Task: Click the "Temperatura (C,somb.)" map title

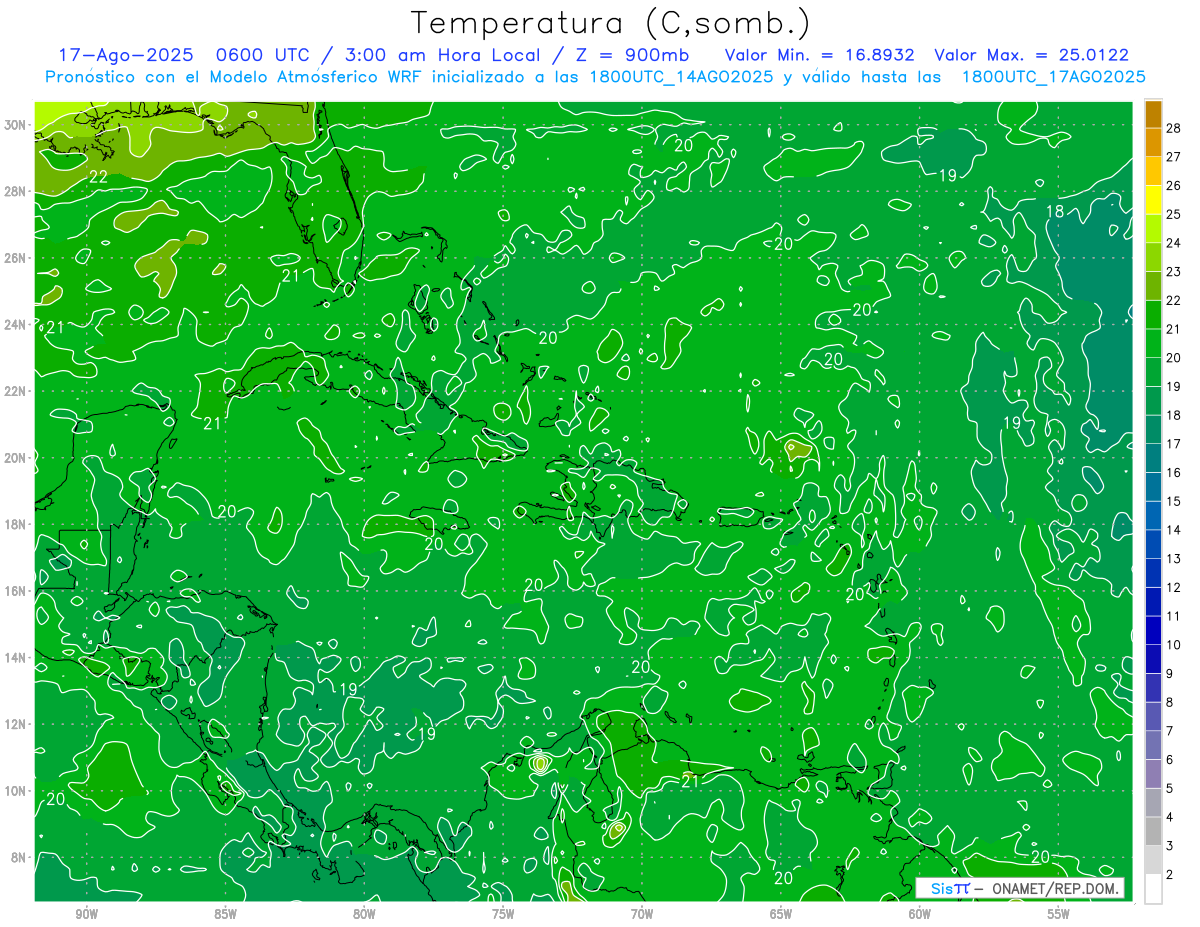Action: [611, 23]
